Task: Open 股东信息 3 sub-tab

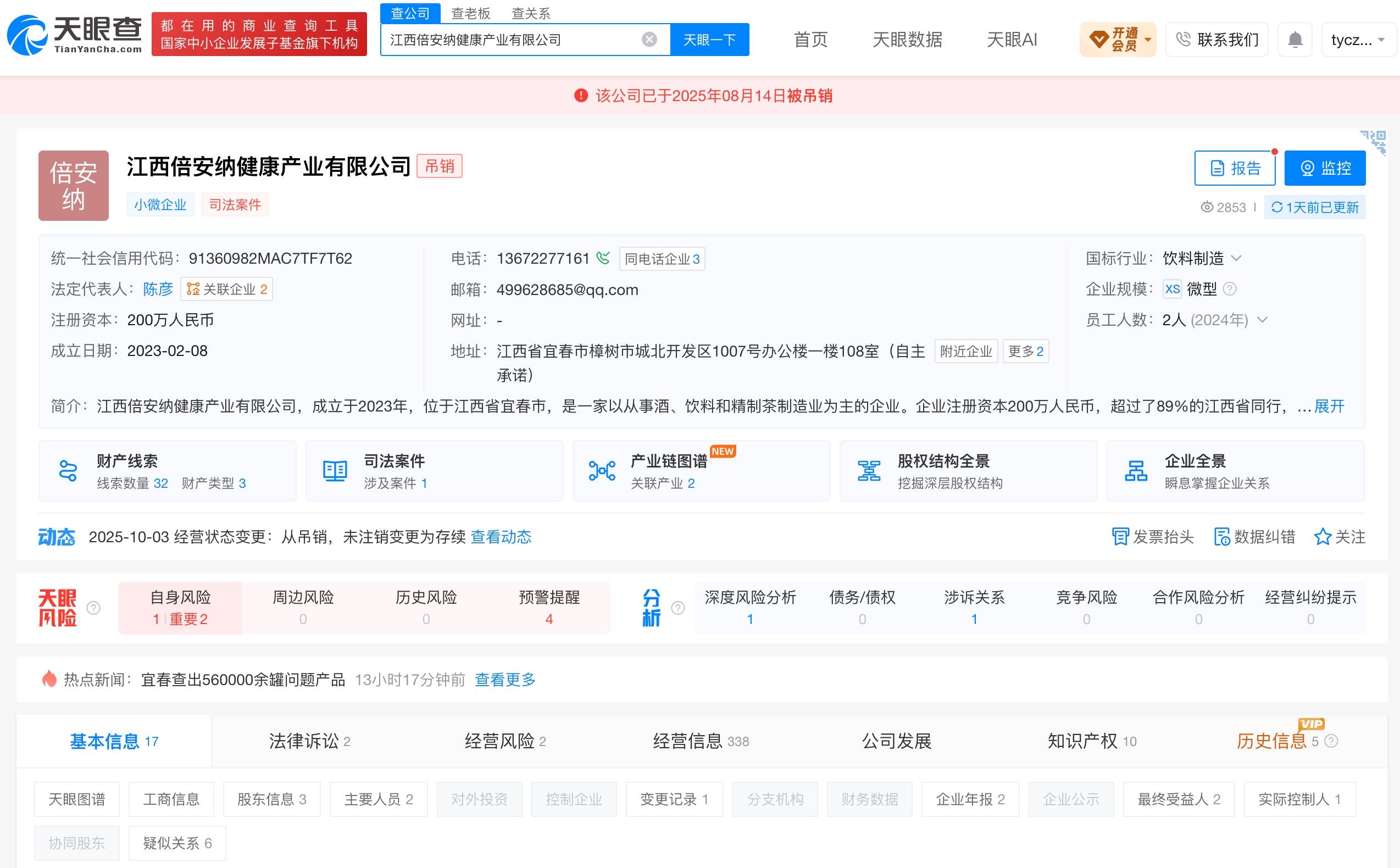Action: (x=271, y=799)
